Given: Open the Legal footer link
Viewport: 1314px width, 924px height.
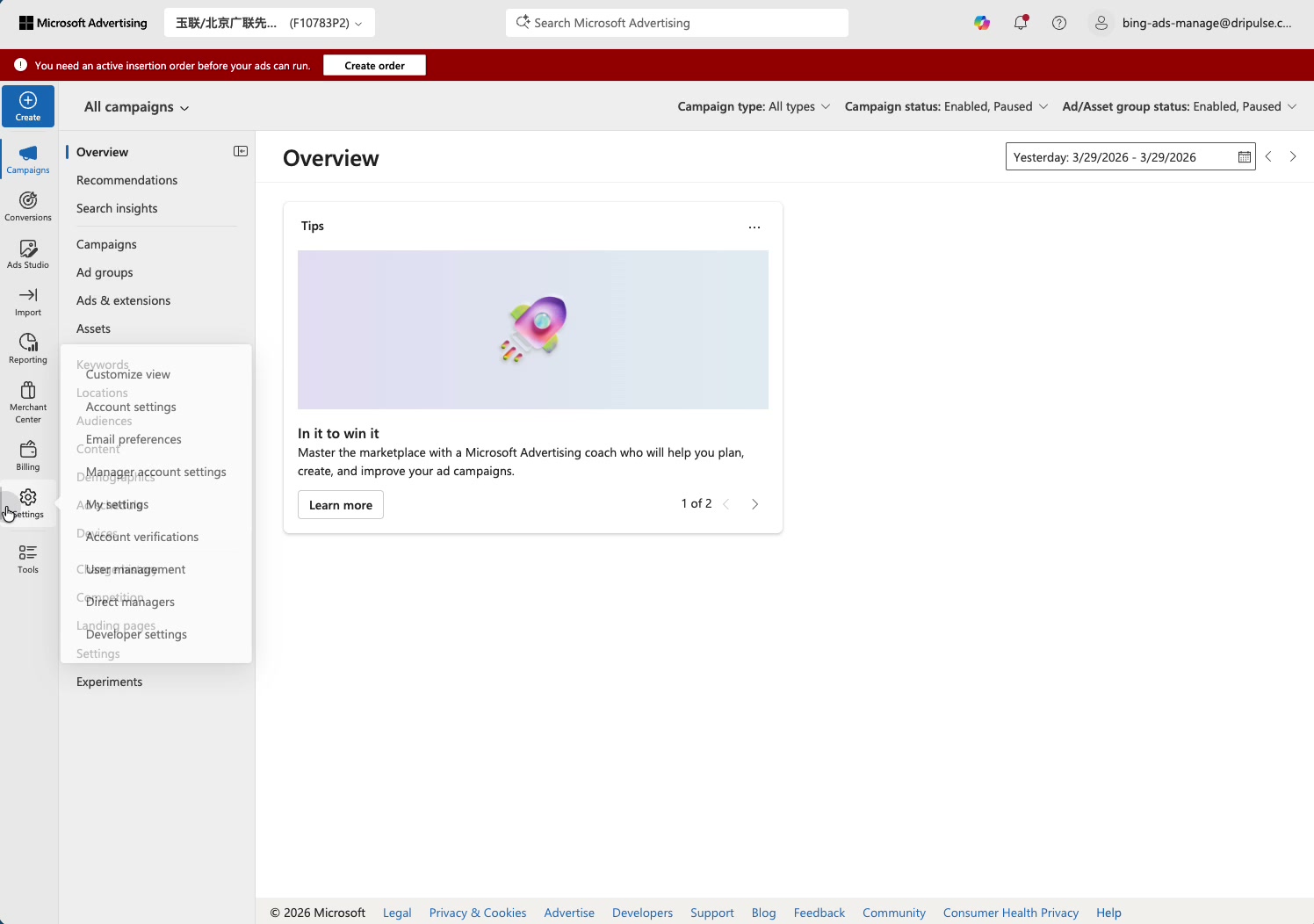Looking at the screenshot, I should [397, 913].
